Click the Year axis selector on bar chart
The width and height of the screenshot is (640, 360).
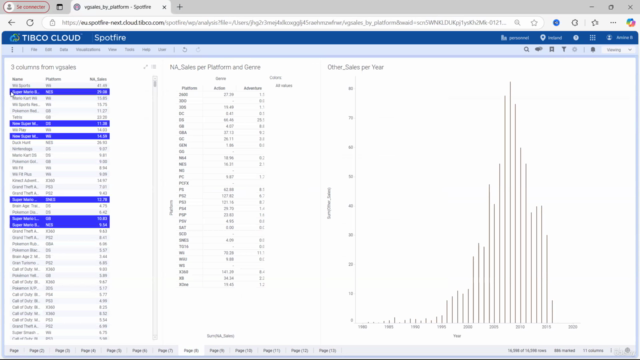pyautogui.click(x=457, y=336)
